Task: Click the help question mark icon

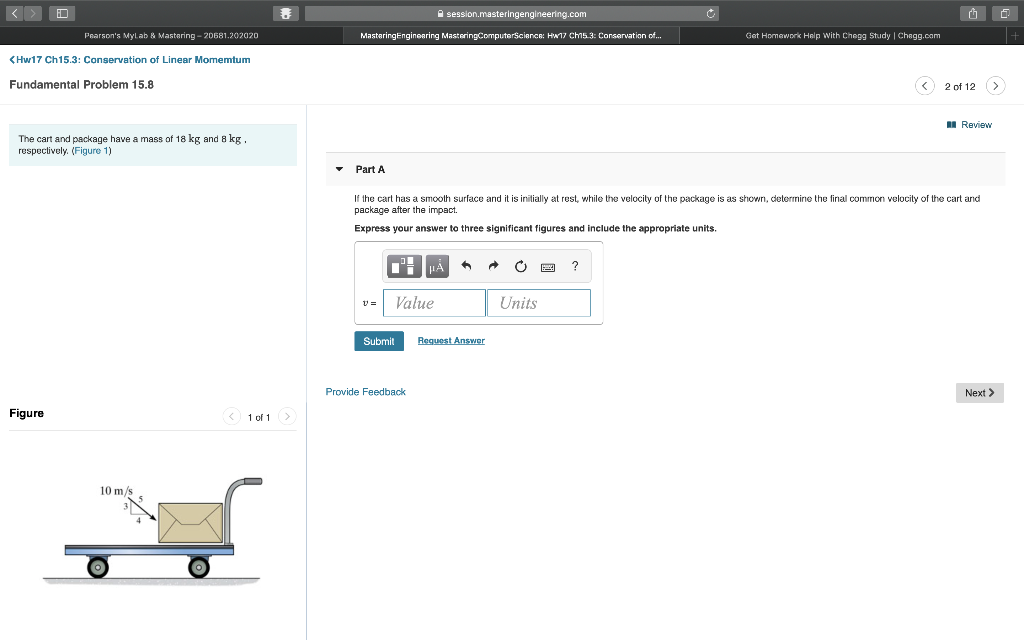Action: click(574, 266)
